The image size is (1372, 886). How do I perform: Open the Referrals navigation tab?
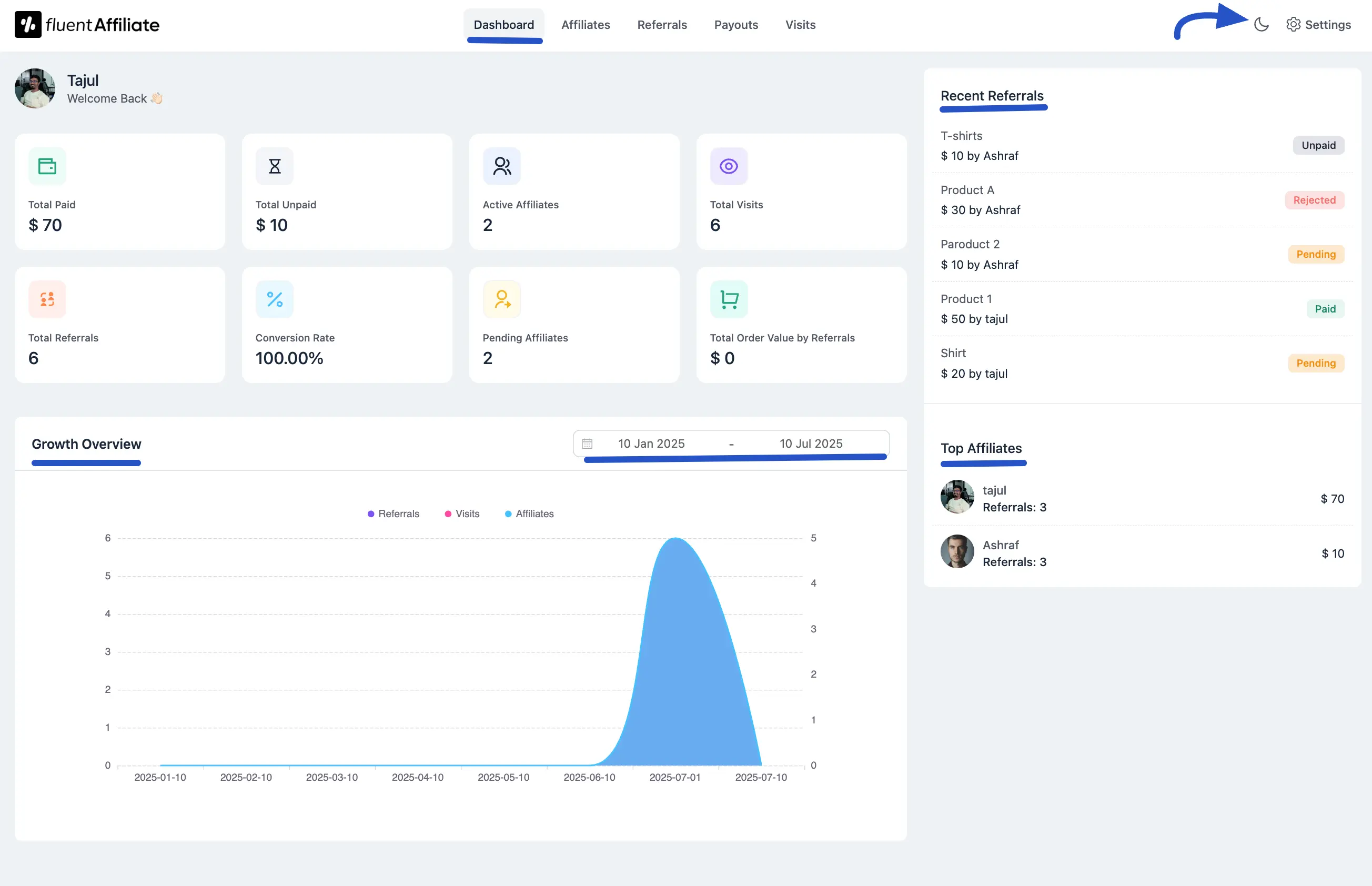662,25
